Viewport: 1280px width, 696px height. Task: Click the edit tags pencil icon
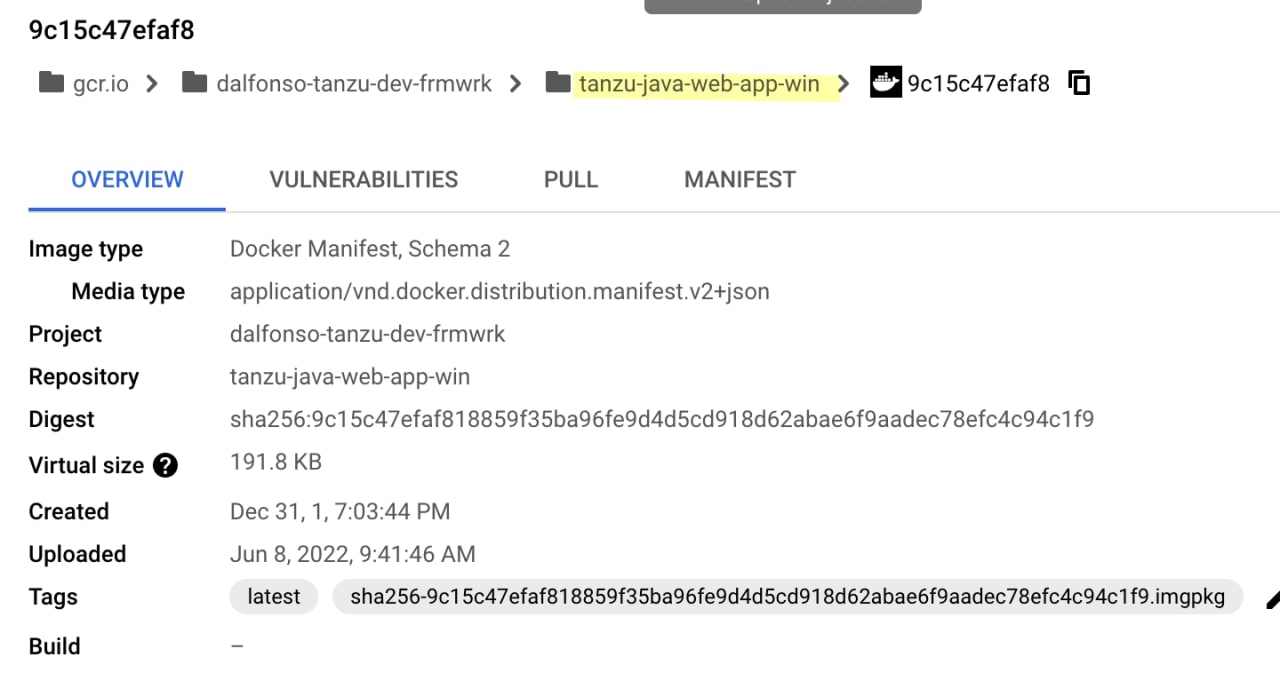tap(1272, 599)
